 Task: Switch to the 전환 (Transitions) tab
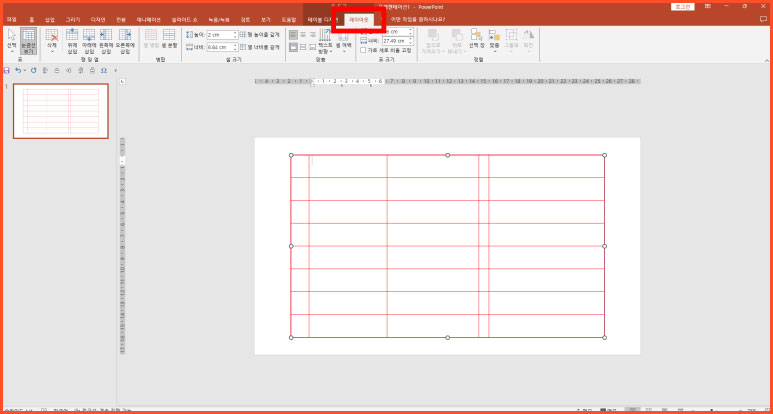[121, 20]
